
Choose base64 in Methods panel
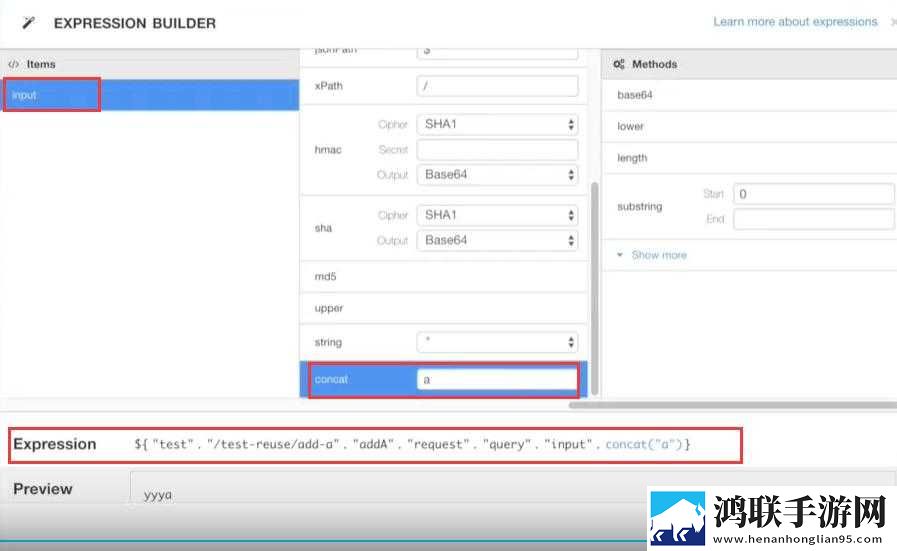coord(749,95)
